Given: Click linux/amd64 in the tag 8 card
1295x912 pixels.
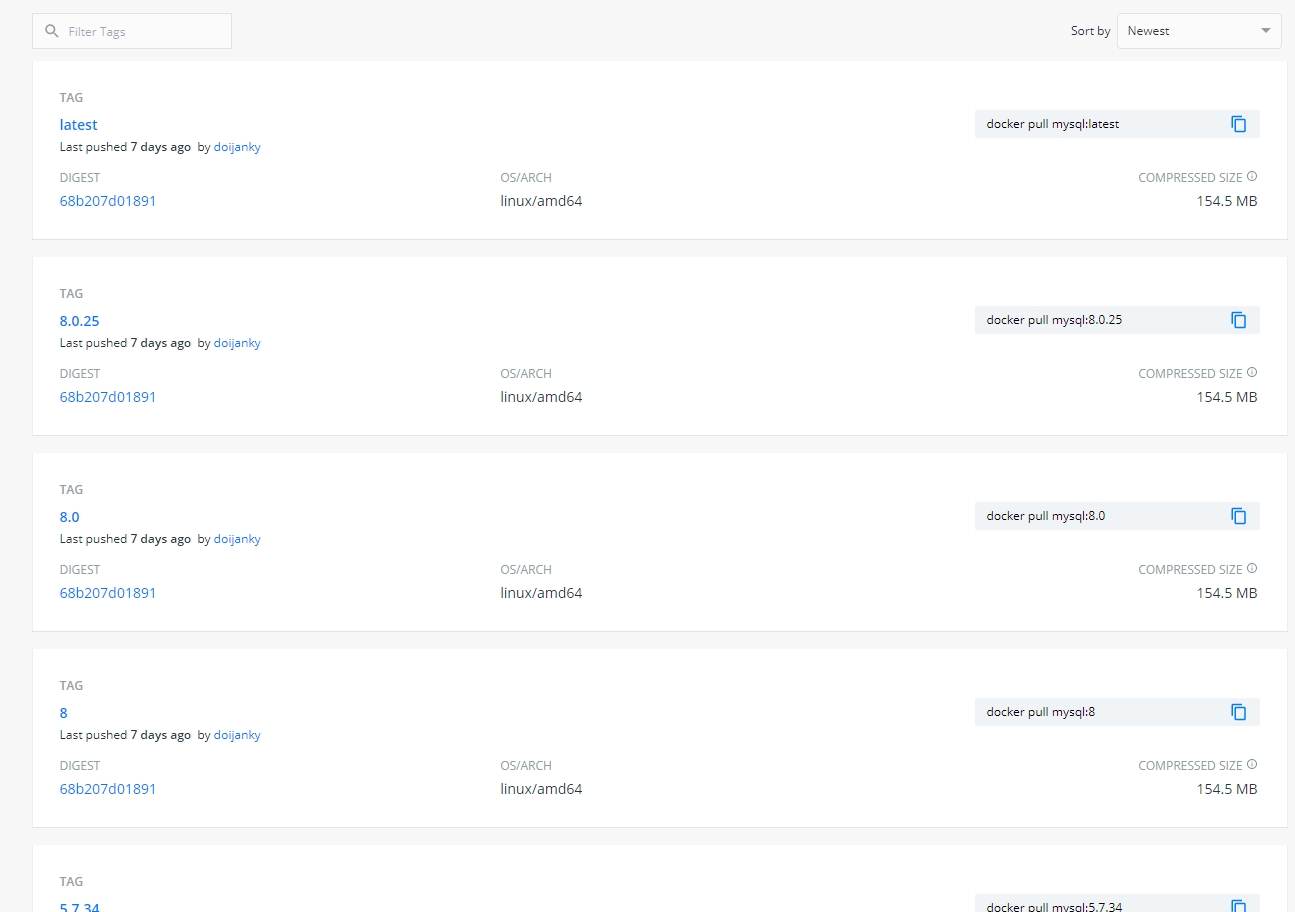Looking at the screenshot, I should (x=541, y=789).
